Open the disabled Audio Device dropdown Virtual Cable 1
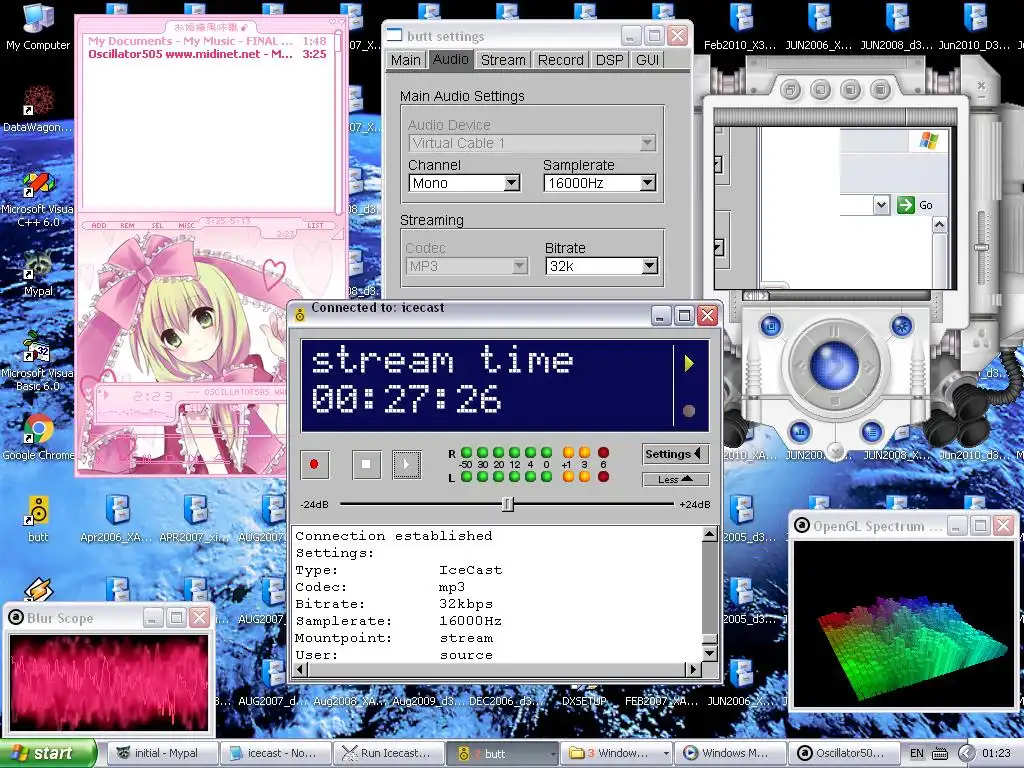 tap(532, 142)
